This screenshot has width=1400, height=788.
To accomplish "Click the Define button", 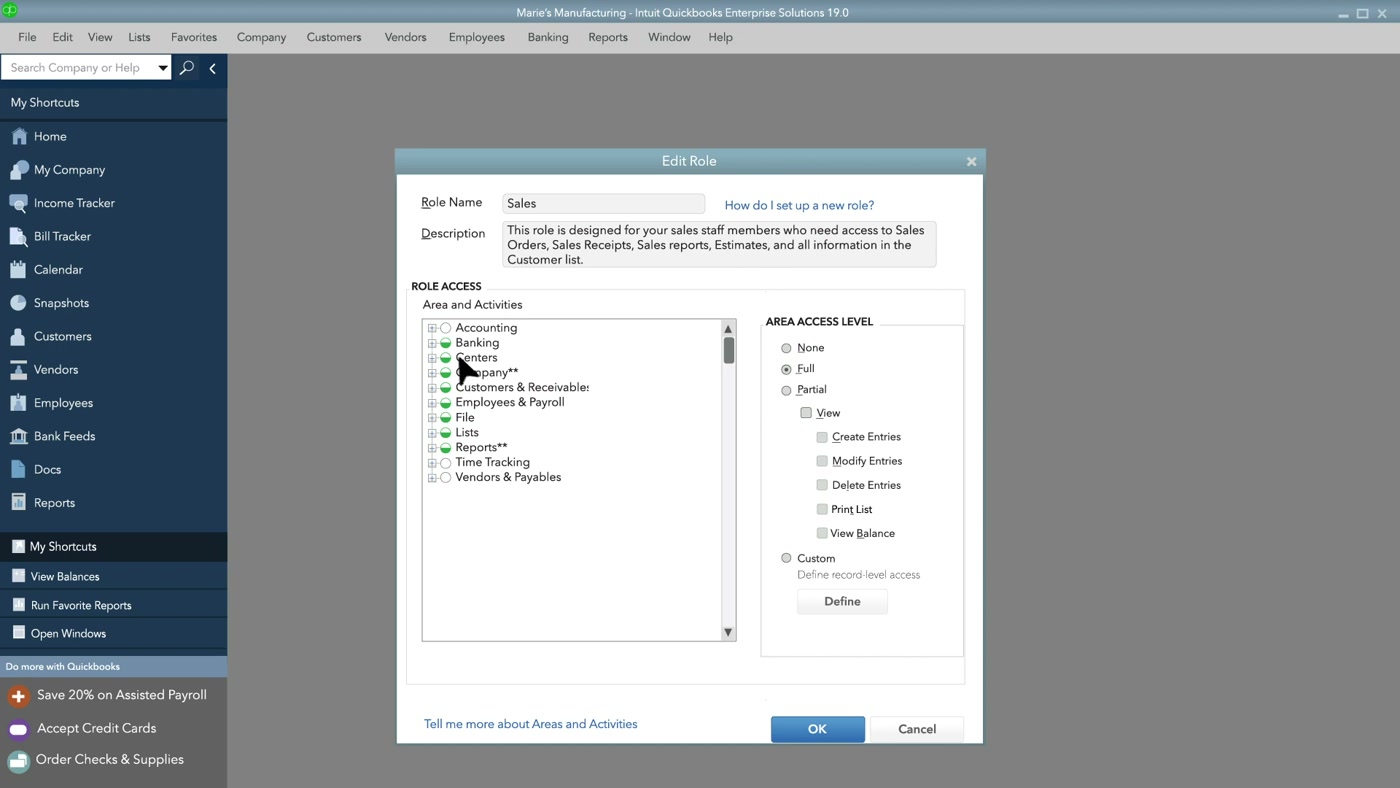I will tap(842, 601).
